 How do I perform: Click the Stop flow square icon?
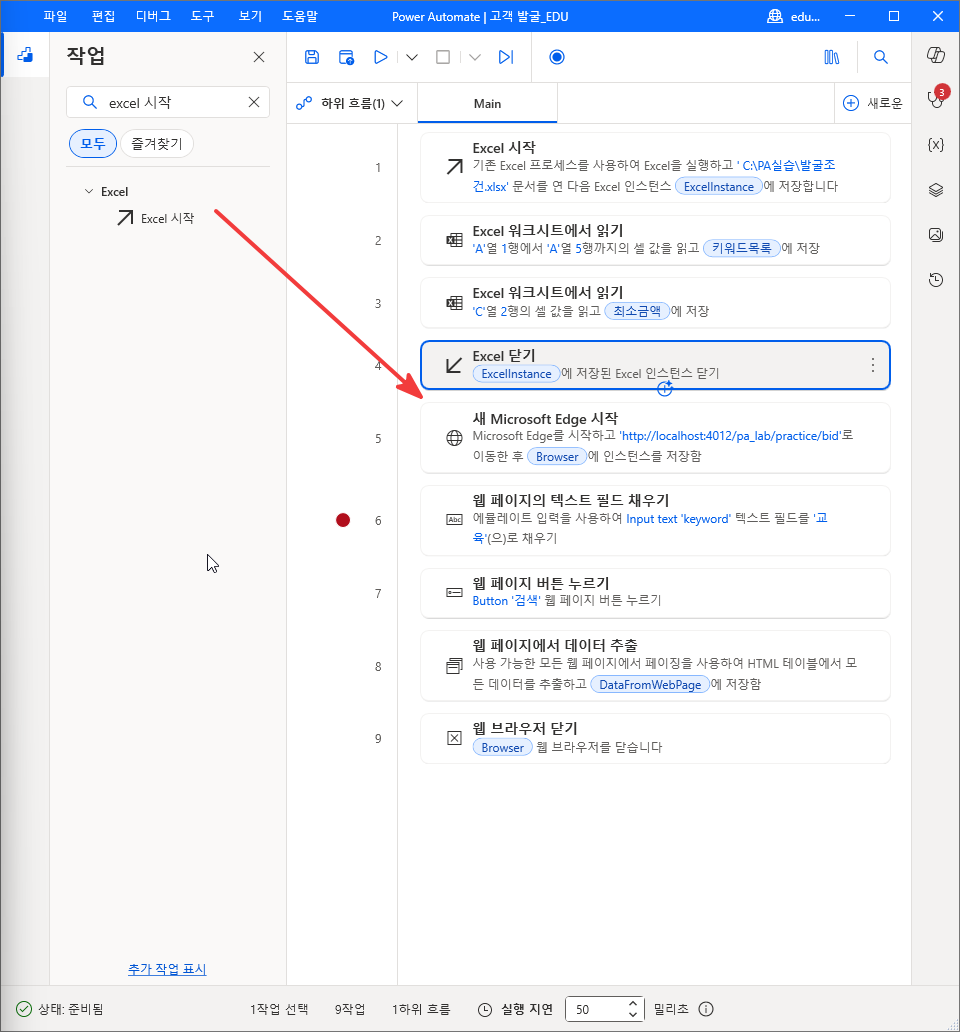pos(443,57)
